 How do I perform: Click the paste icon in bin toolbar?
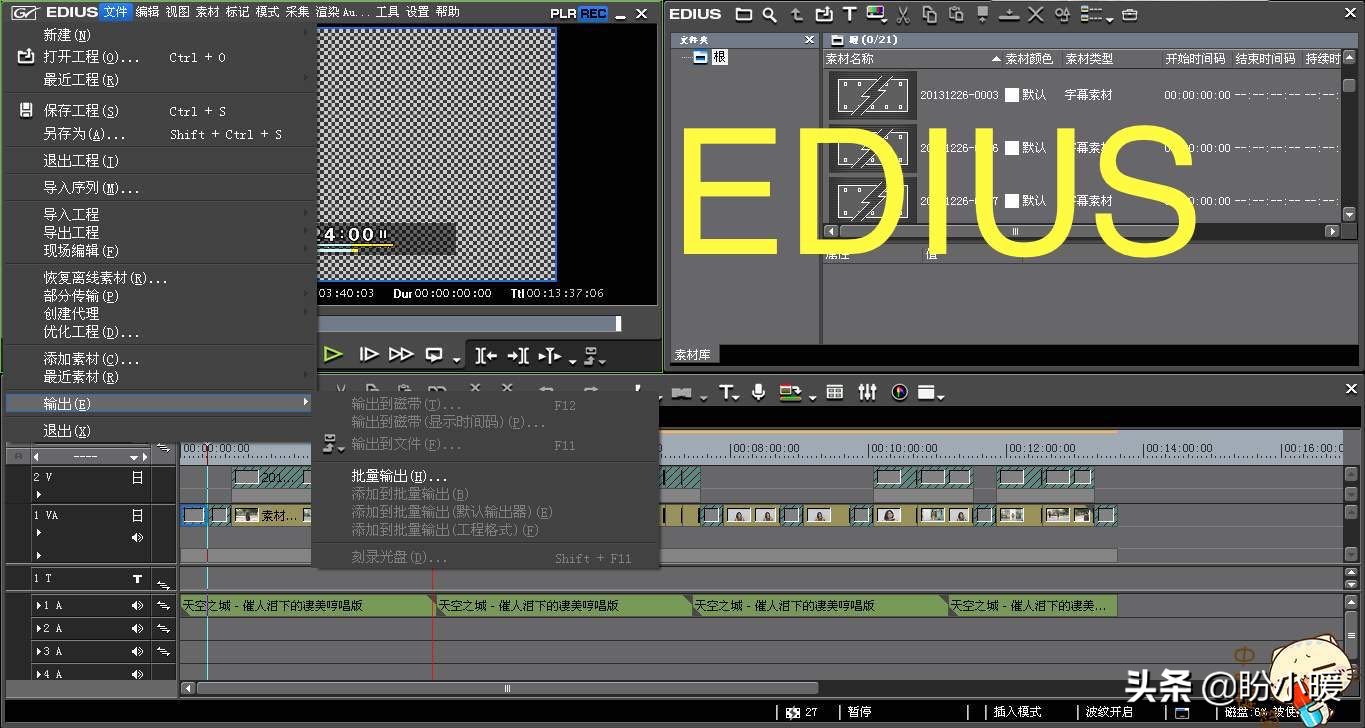(x=956, y=14)
